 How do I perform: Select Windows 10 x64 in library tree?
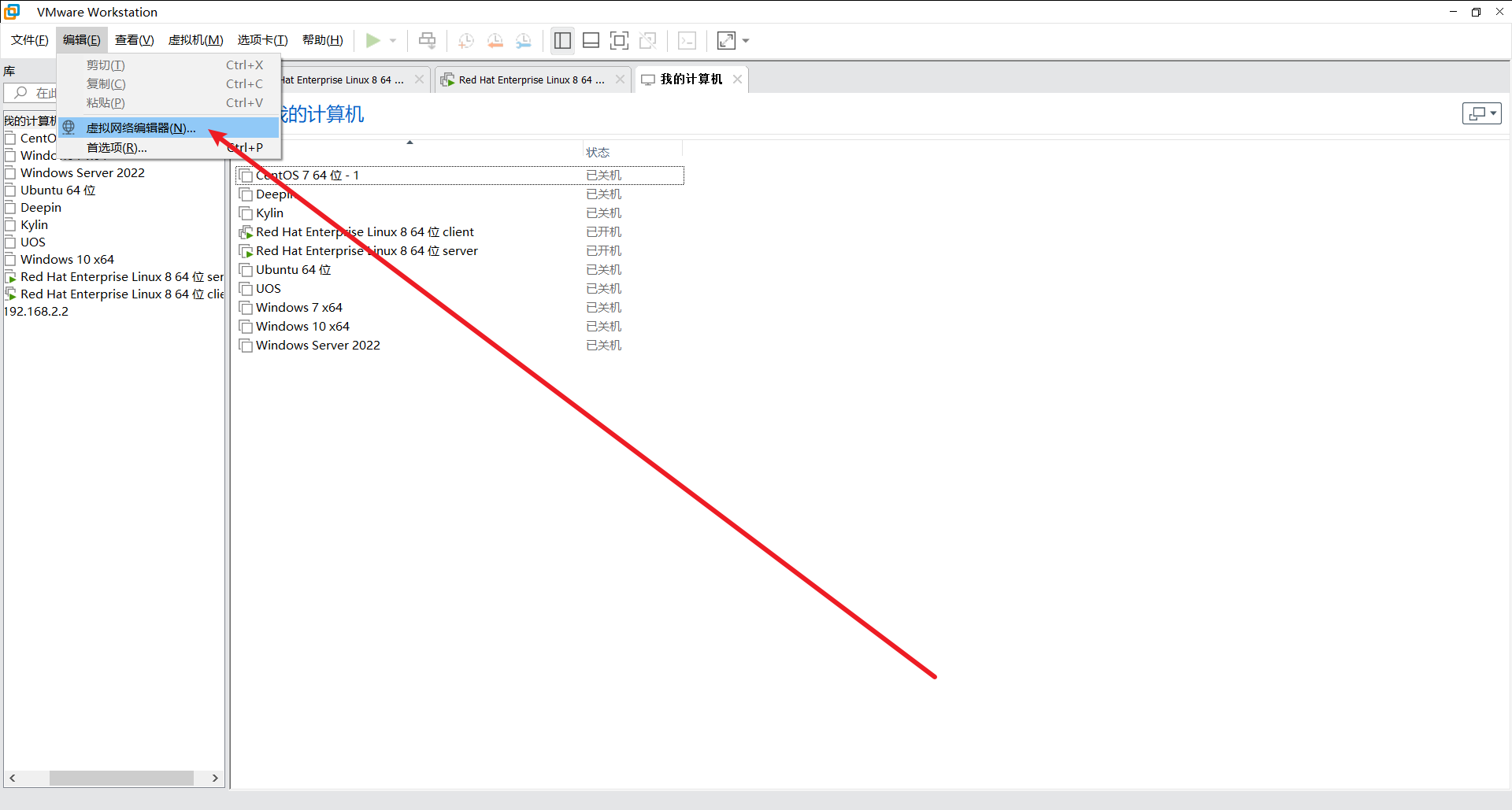[x=67, y=260]
